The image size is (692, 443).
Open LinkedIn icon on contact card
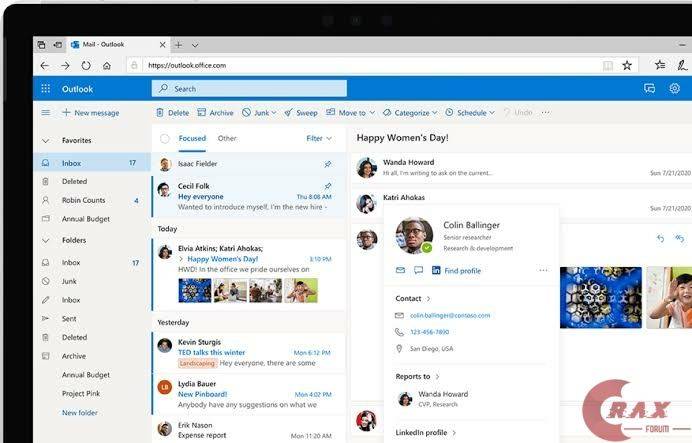point(436,270)
